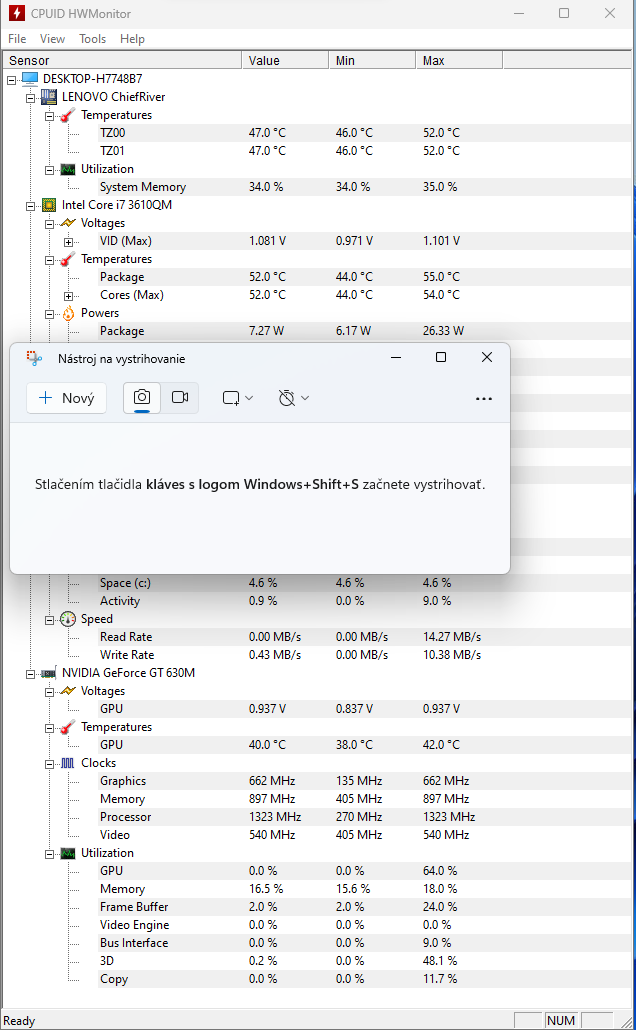Click the Voltages icon under Intel Core i7
Screen dimensions: 636x1030
68,223
